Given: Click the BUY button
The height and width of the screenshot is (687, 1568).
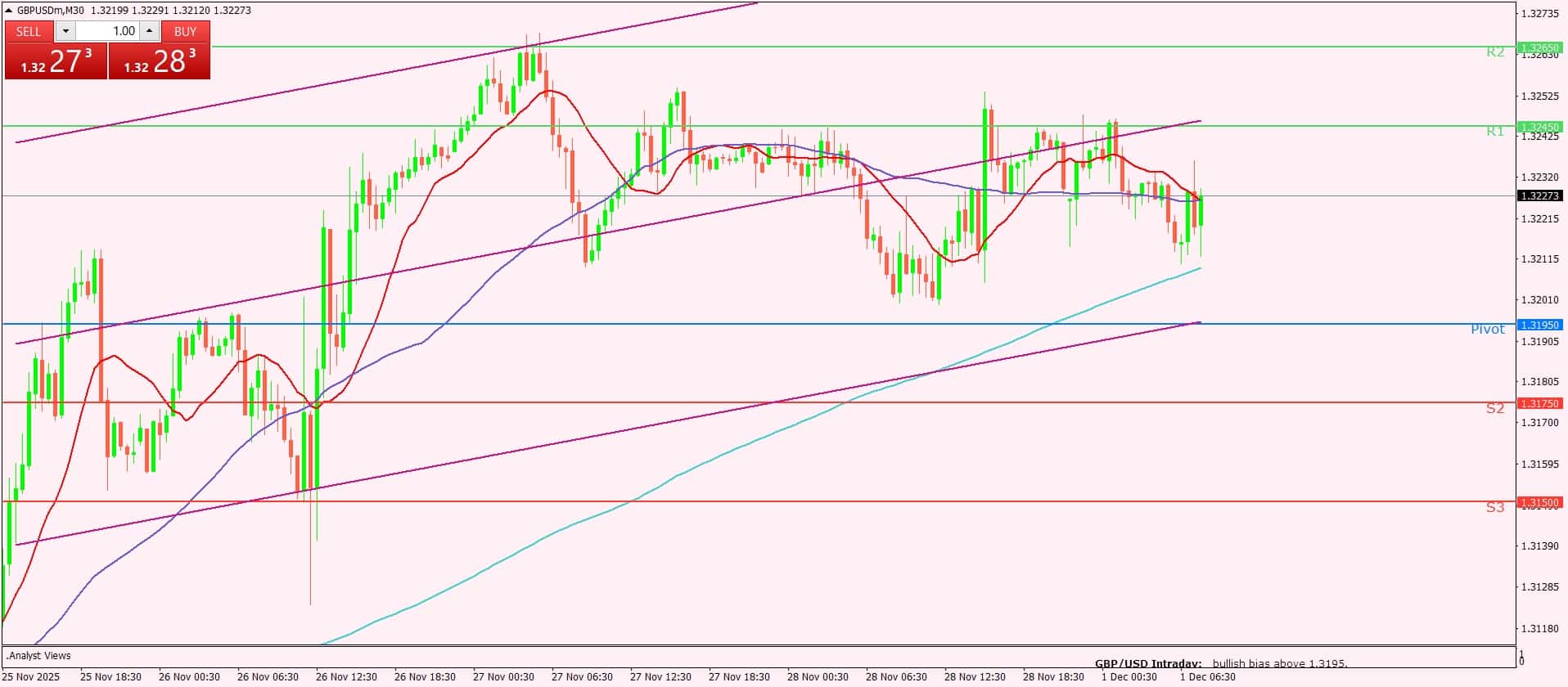Looking at the screenshot, I should tap(185, 31).
